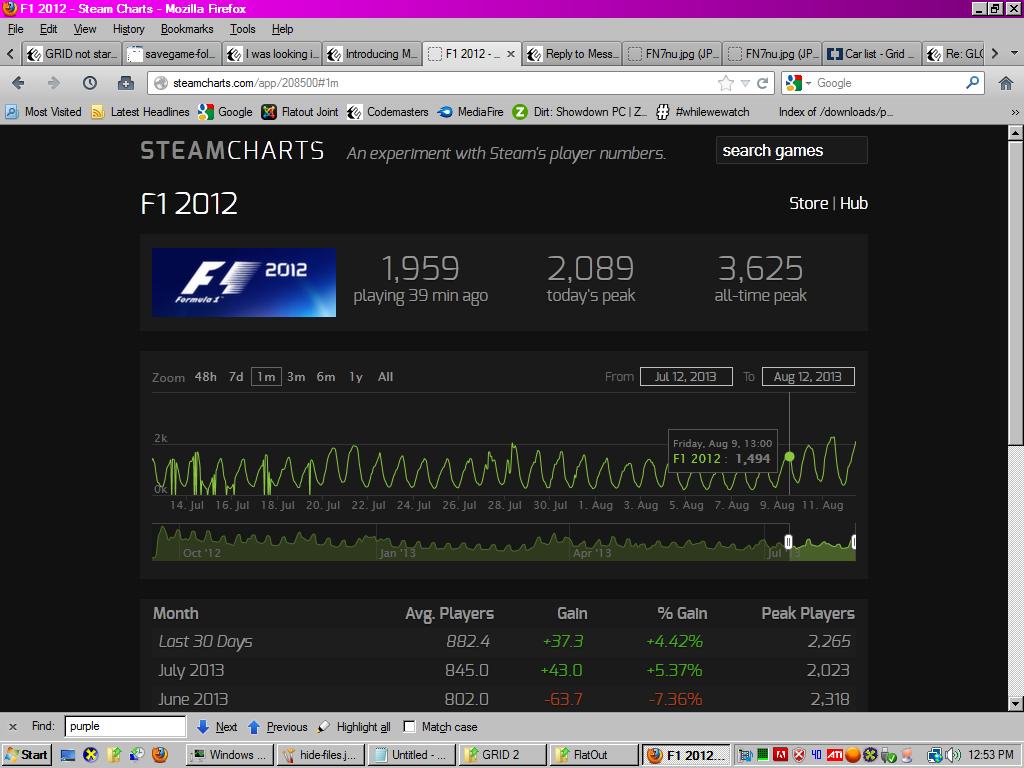
Task: Open the Help menu
Action: coord(282,29)
